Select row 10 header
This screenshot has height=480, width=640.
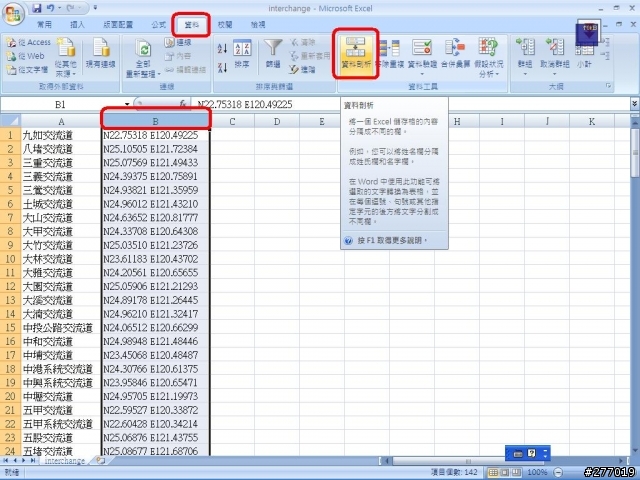pos(10,259)
